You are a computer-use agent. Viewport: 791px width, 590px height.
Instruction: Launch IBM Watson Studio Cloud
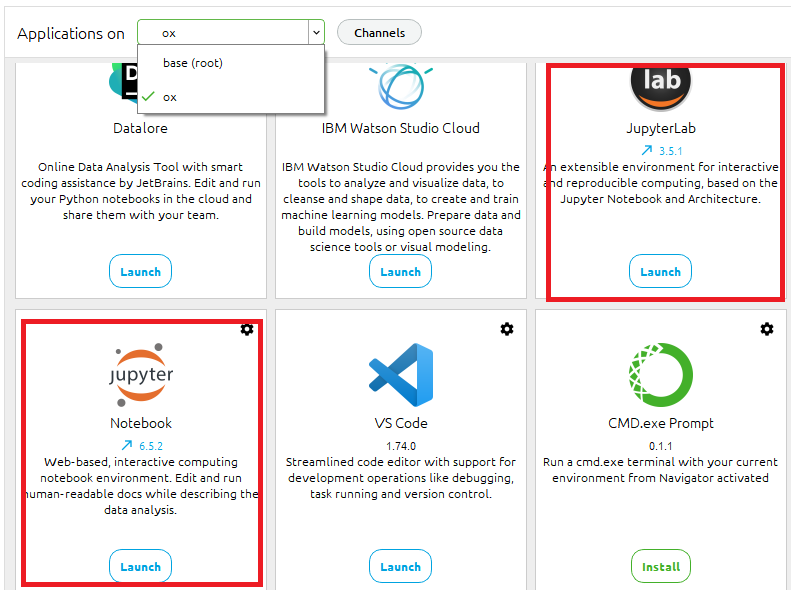coord(401,271)
